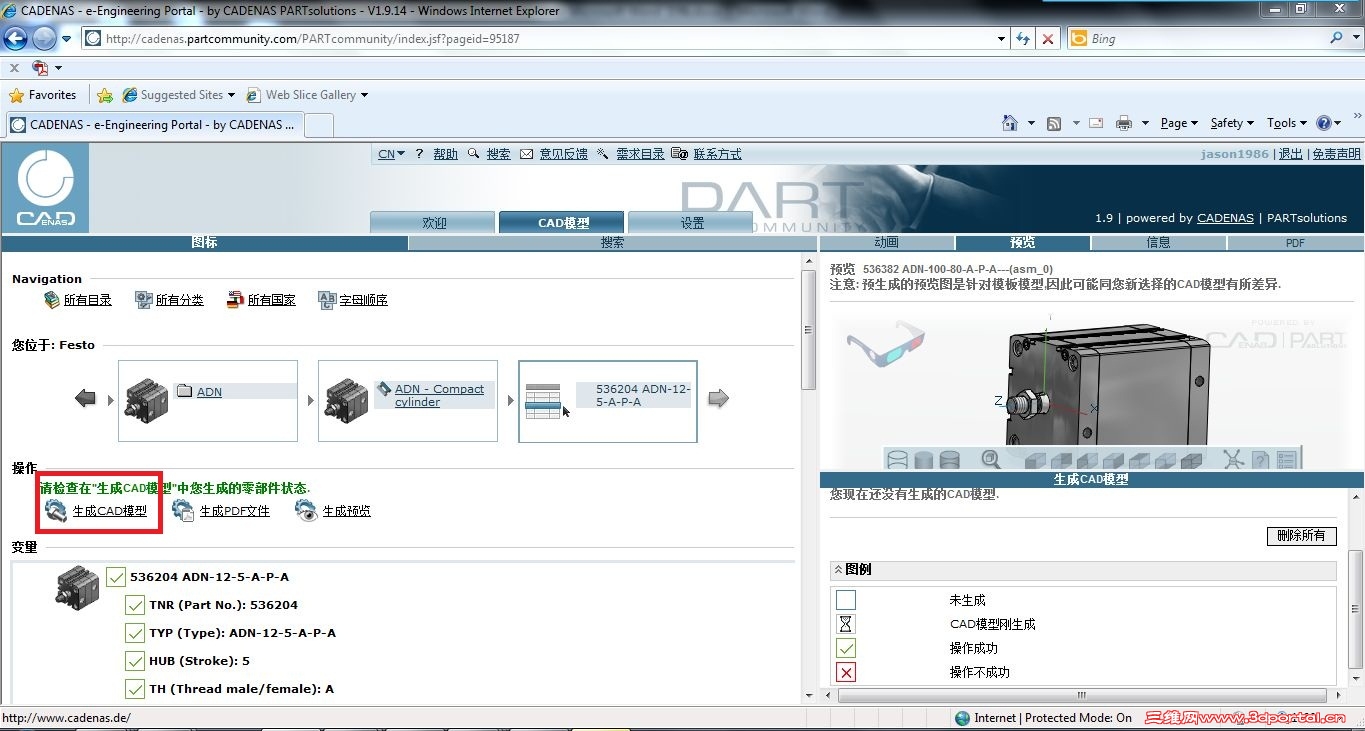Click the list-settings icon in preview toolbar
Image resolution: width=1365 pixels, height=731 pixels.
point(1286,460)
